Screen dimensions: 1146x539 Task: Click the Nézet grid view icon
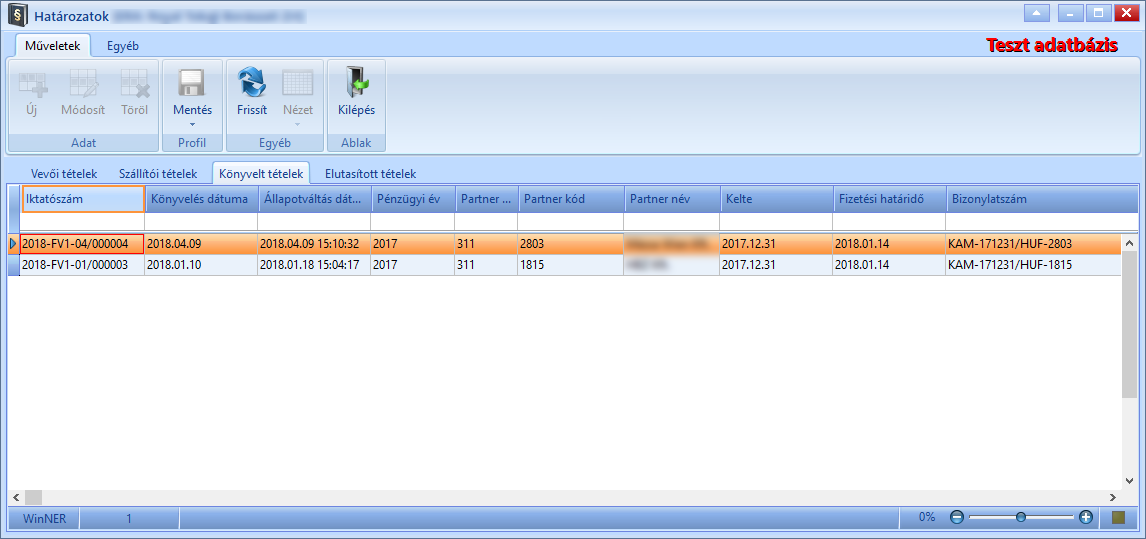tap(297, 83)
